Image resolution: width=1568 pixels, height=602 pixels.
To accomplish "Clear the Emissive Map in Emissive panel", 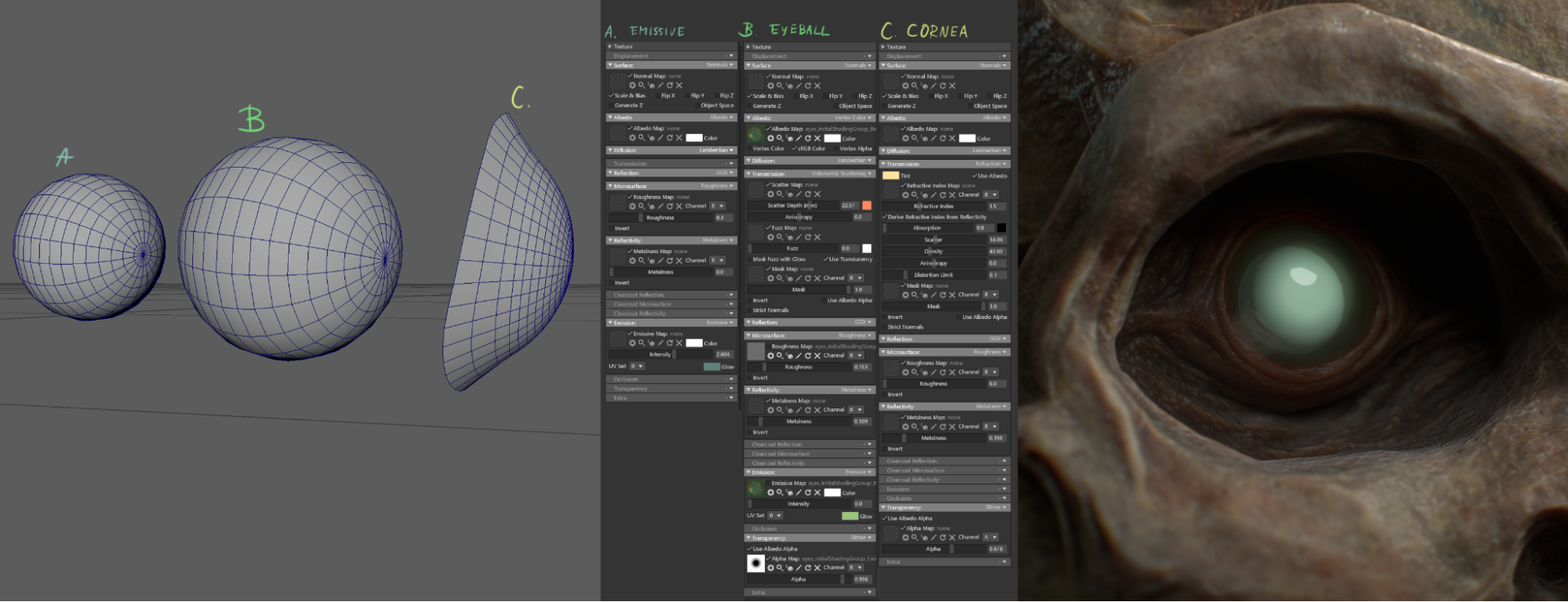I will (x=679, y=343).
